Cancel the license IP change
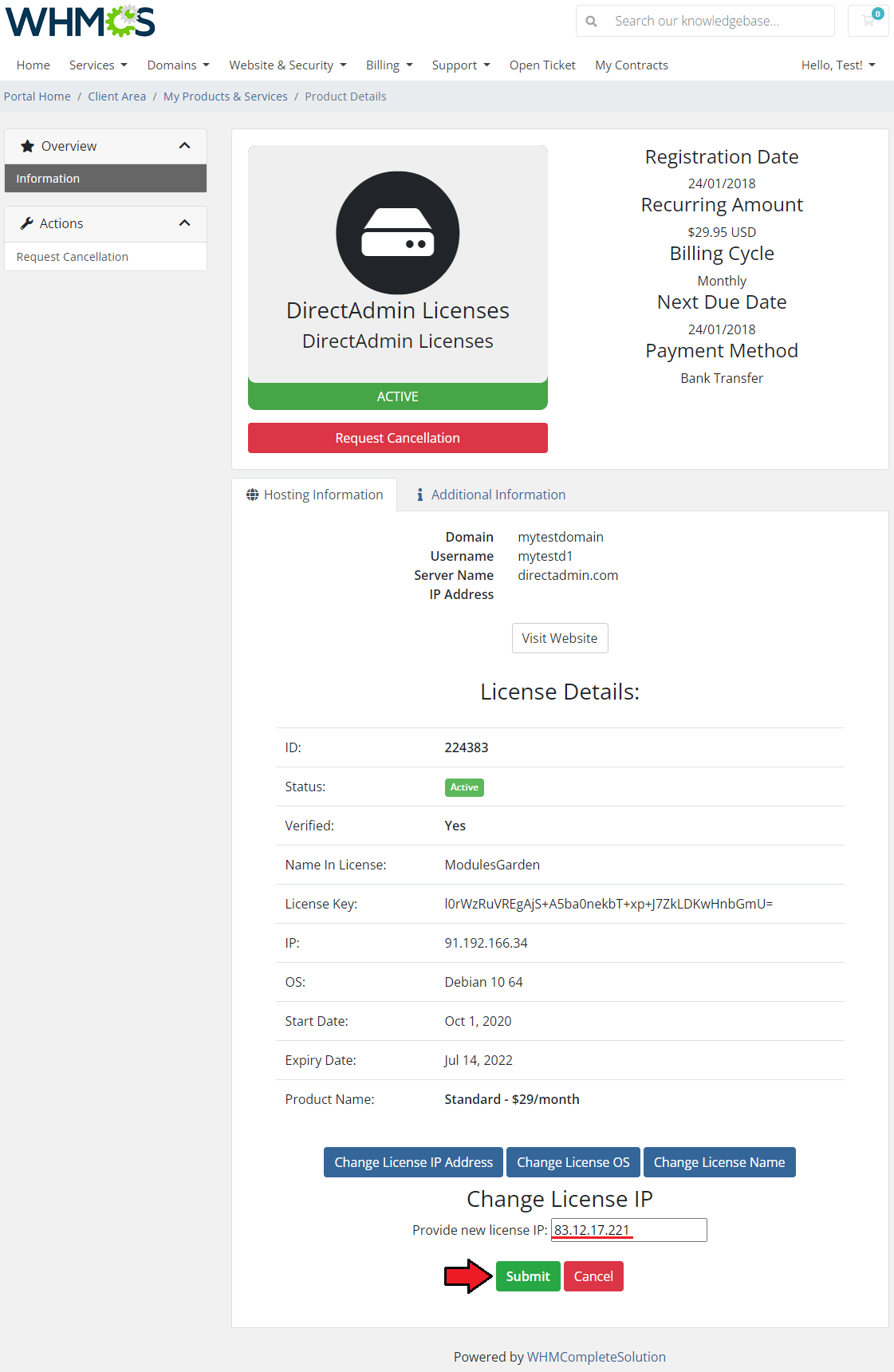 click(593, 1276)
